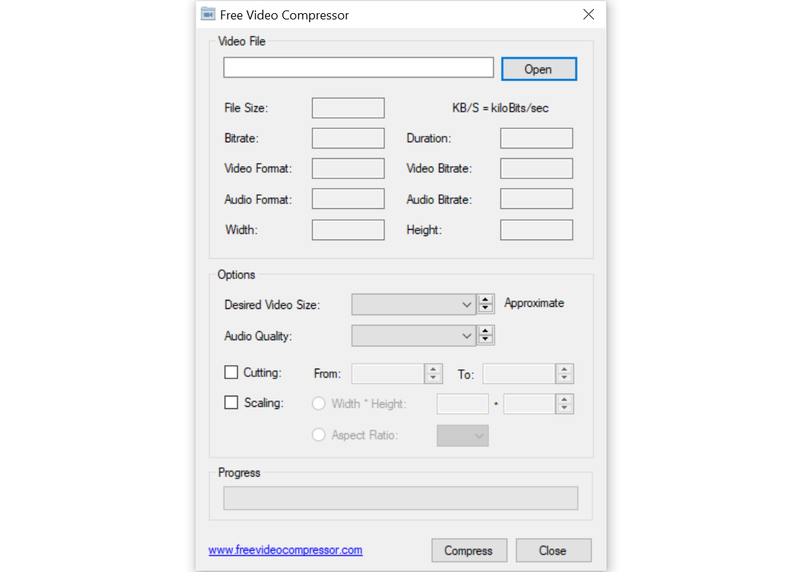This screenshot has width=800, height=572.
Task: Click the scaling width input field
Action: (x=463, y=404)
